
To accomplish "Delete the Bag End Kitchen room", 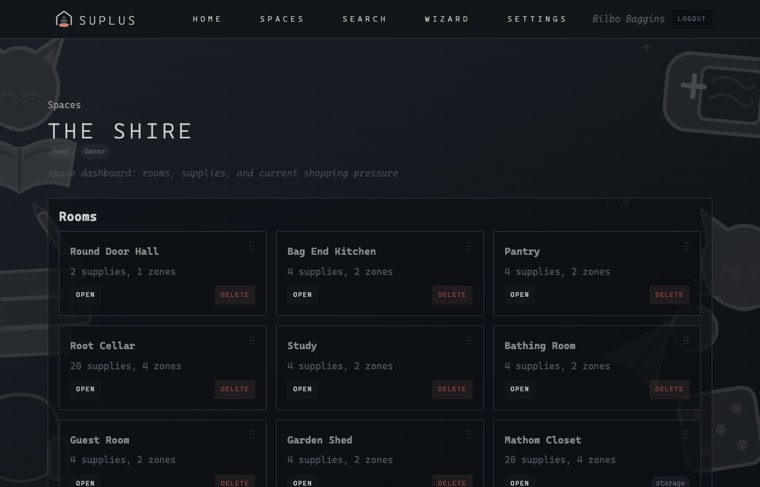I will (x=452, y=295).
